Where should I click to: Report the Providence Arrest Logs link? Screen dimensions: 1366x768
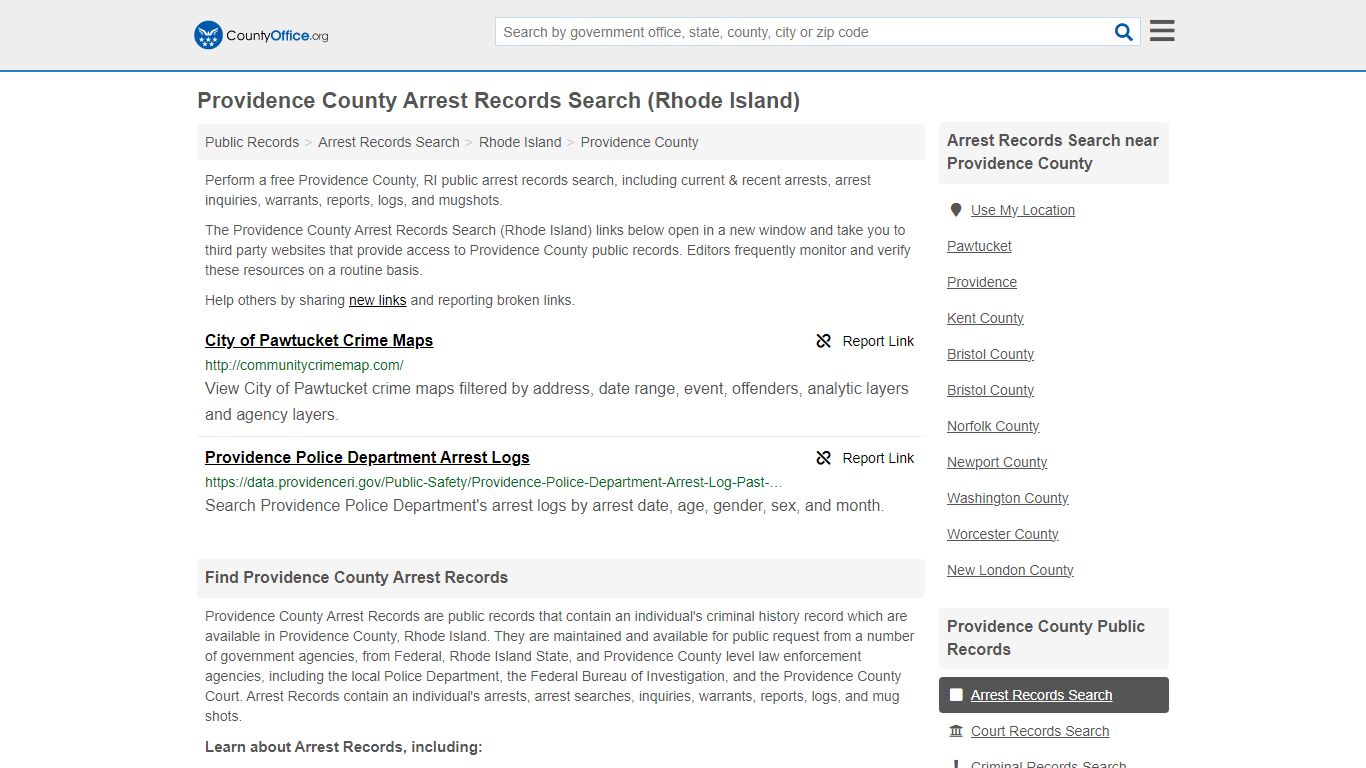pos(865,458)
